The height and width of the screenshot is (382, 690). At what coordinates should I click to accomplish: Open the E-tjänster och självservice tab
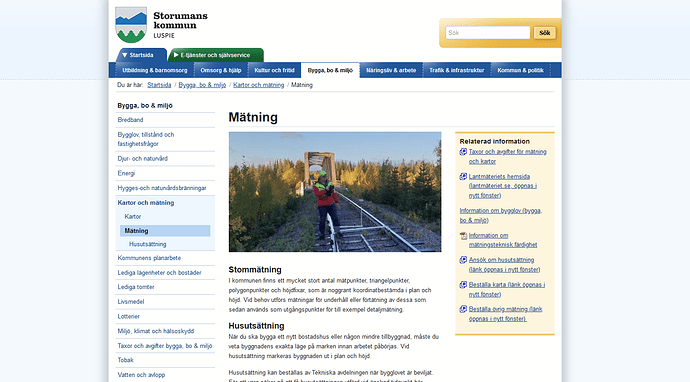click(x=216, y=55)
